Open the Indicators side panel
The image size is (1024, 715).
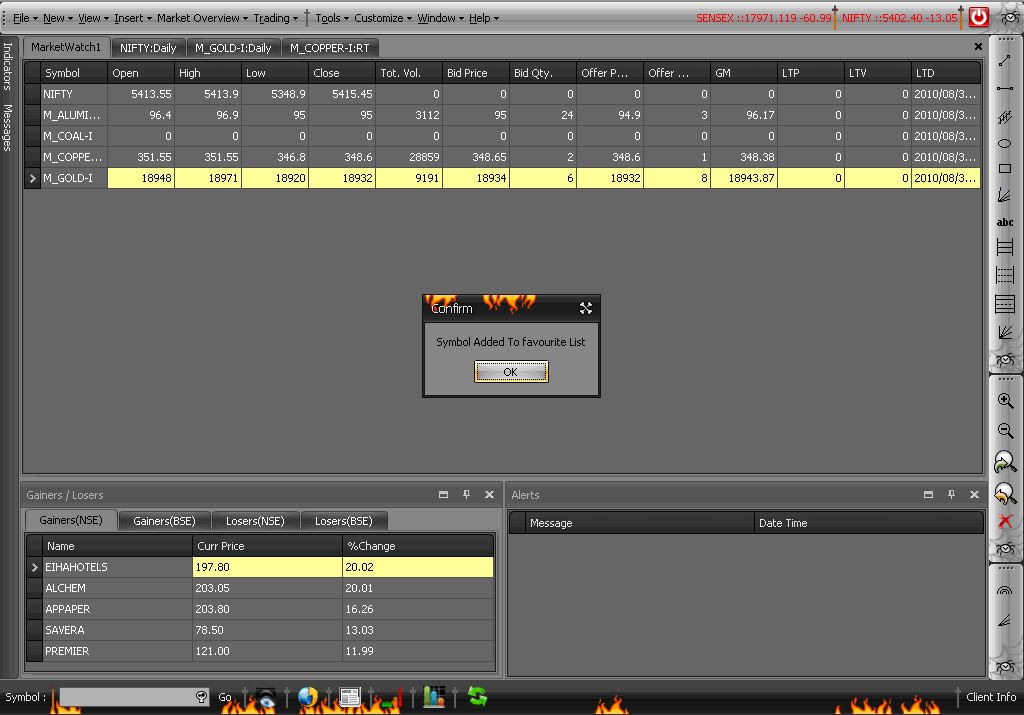(8, 66)
